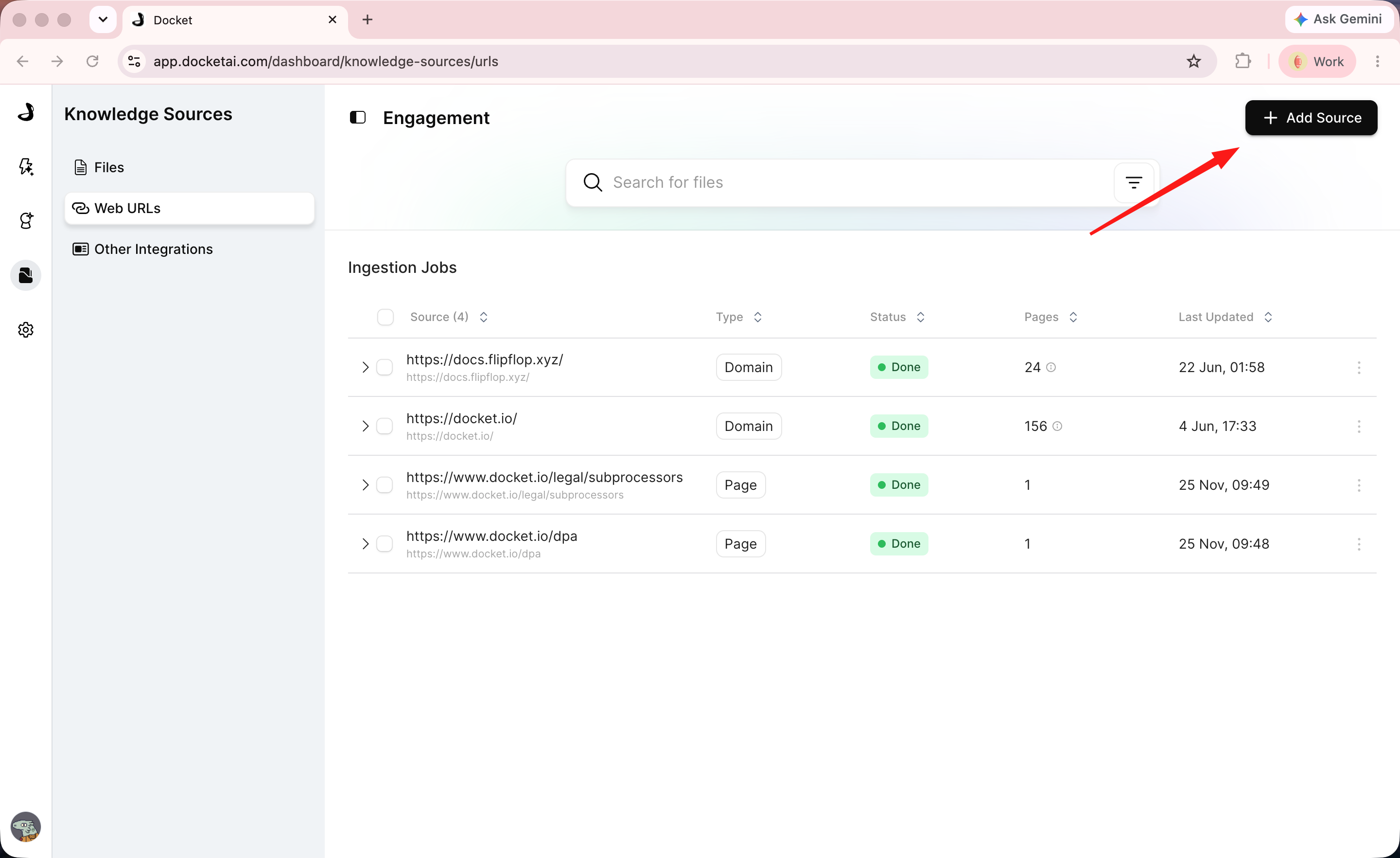Expand the https://docs.flipflop.xyz/ row
This screenshot has height=858, width=1400.
pyautogui.click(x=365, y=367)
